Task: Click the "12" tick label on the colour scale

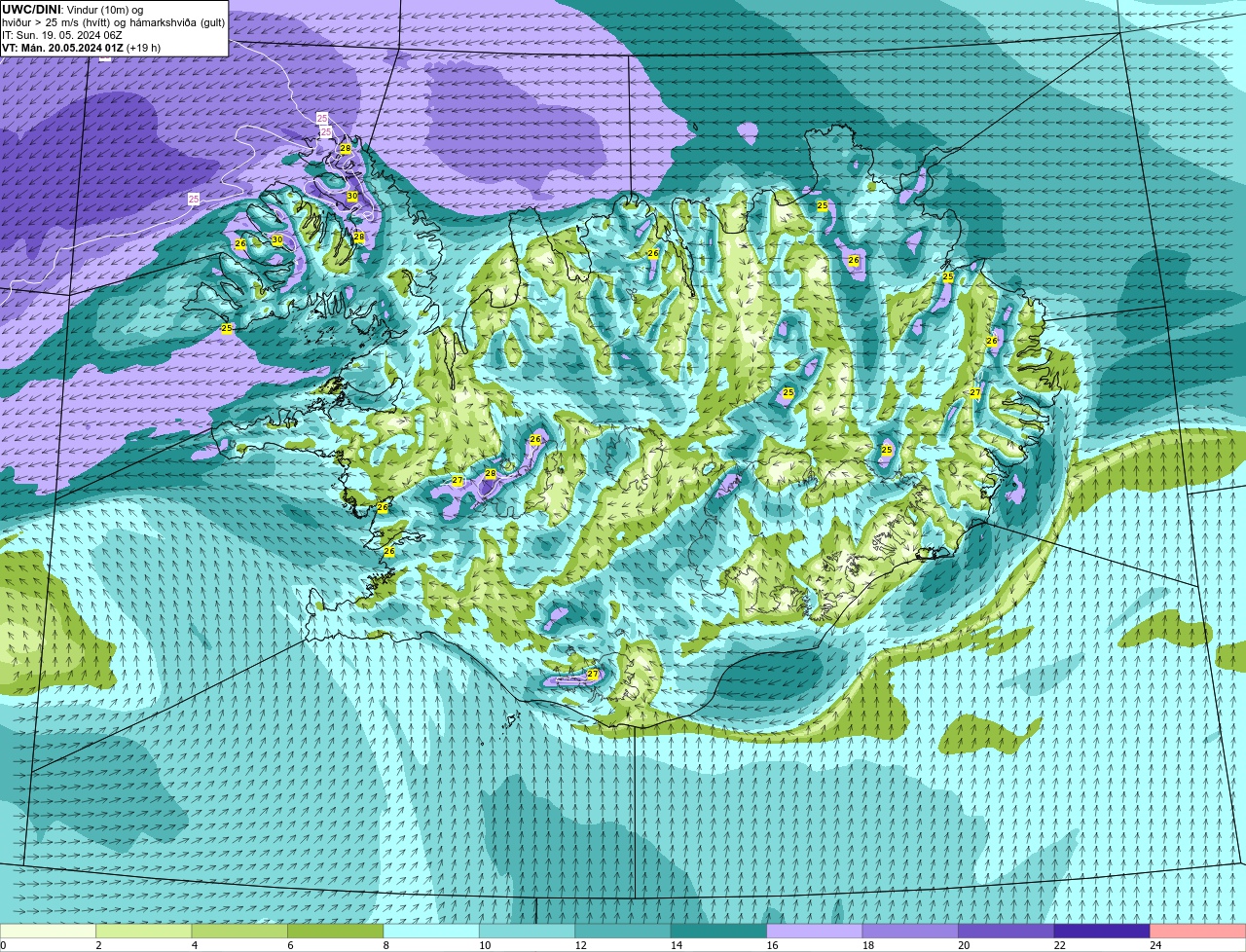Action: click(x=581, y=945)
